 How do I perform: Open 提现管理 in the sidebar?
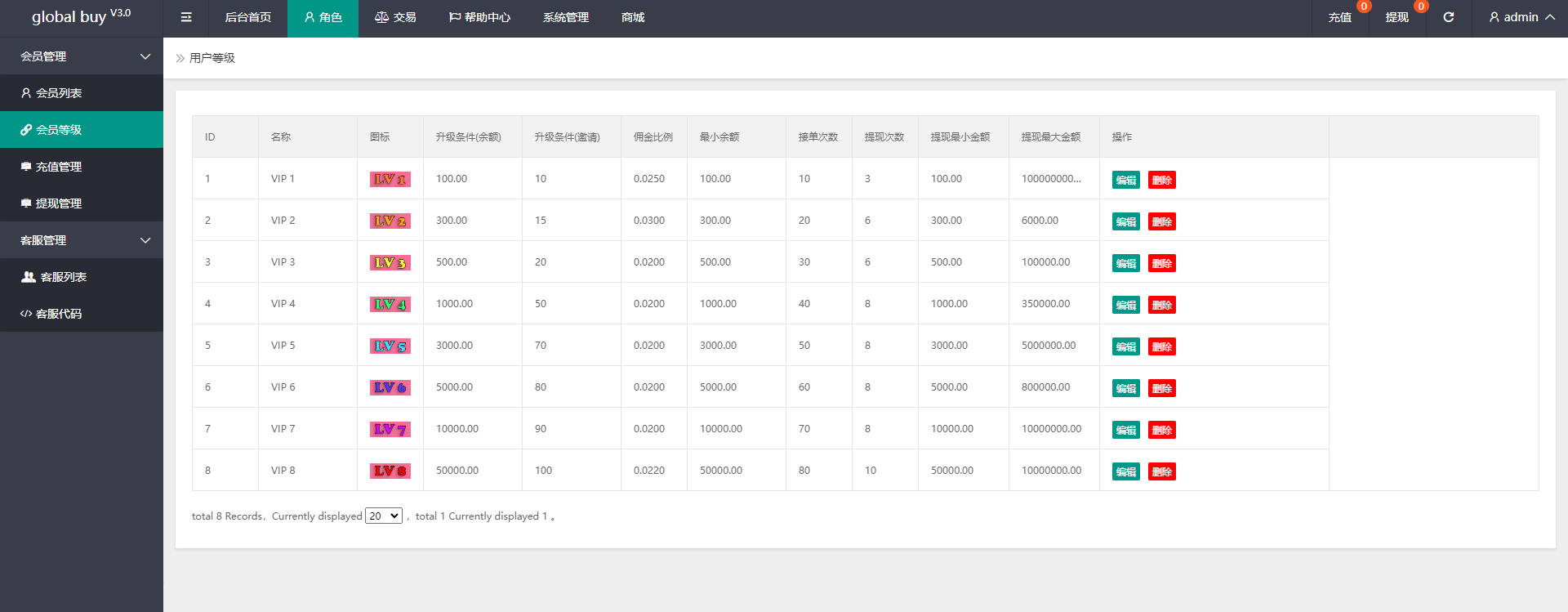point(82,203)
